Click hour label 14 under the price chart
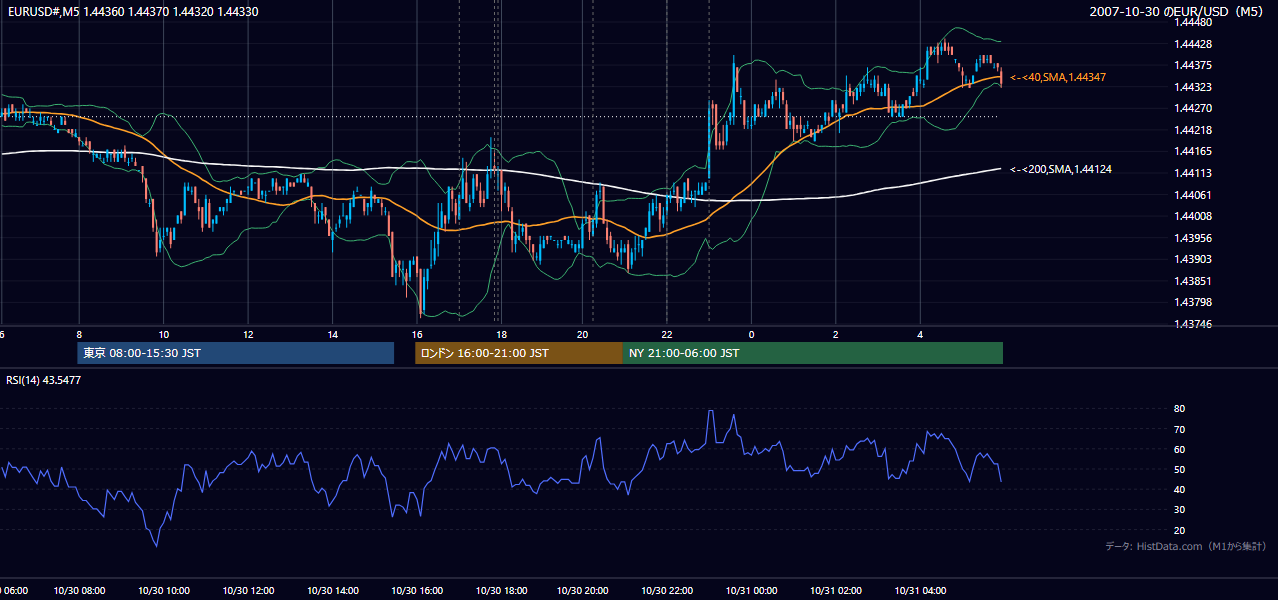 332,334
